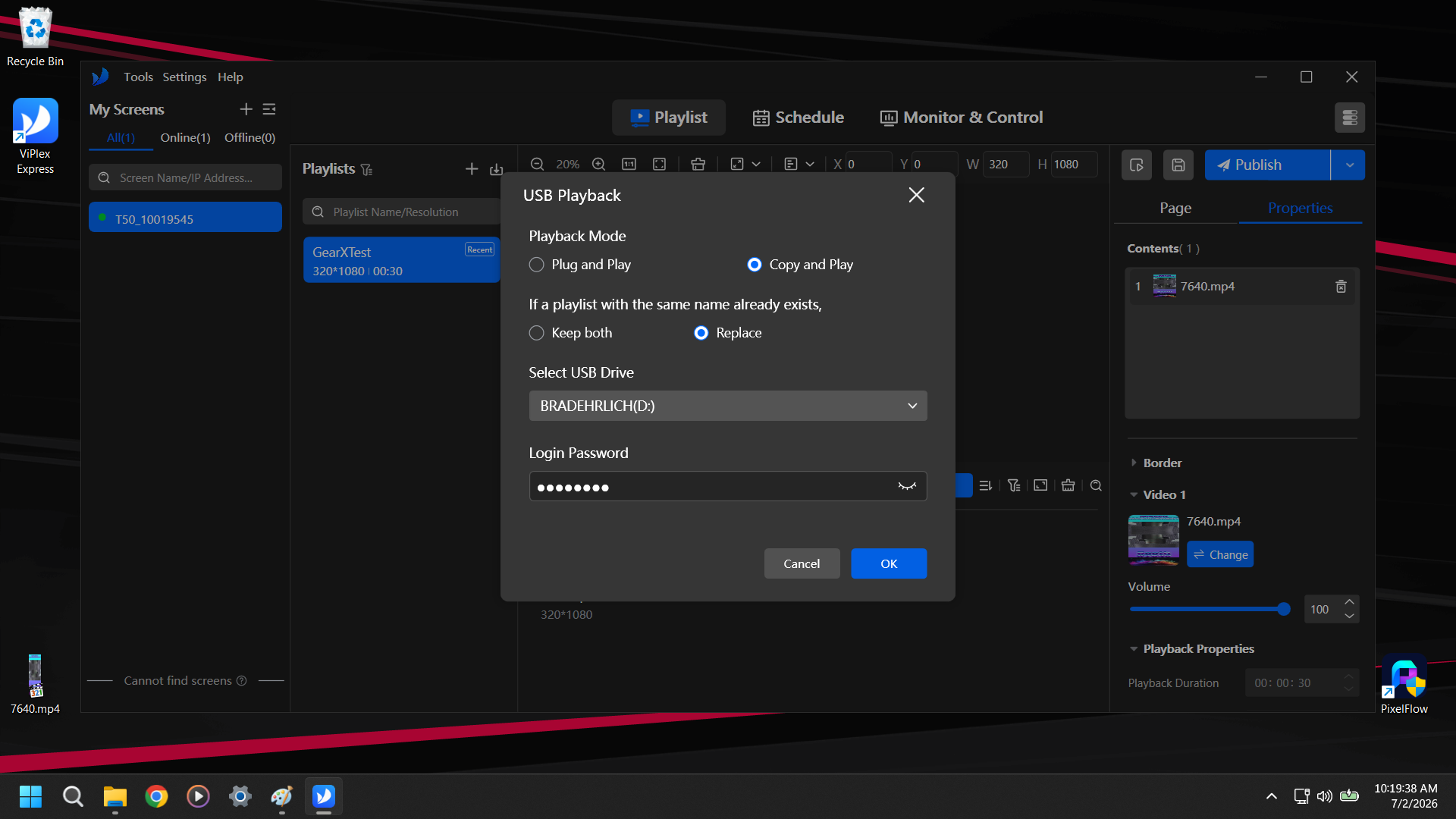This screenshot has height=819, width=1456.
Task: Select Copy and Play playback mode
Action: pyautogui.click(x=754, y=265)
